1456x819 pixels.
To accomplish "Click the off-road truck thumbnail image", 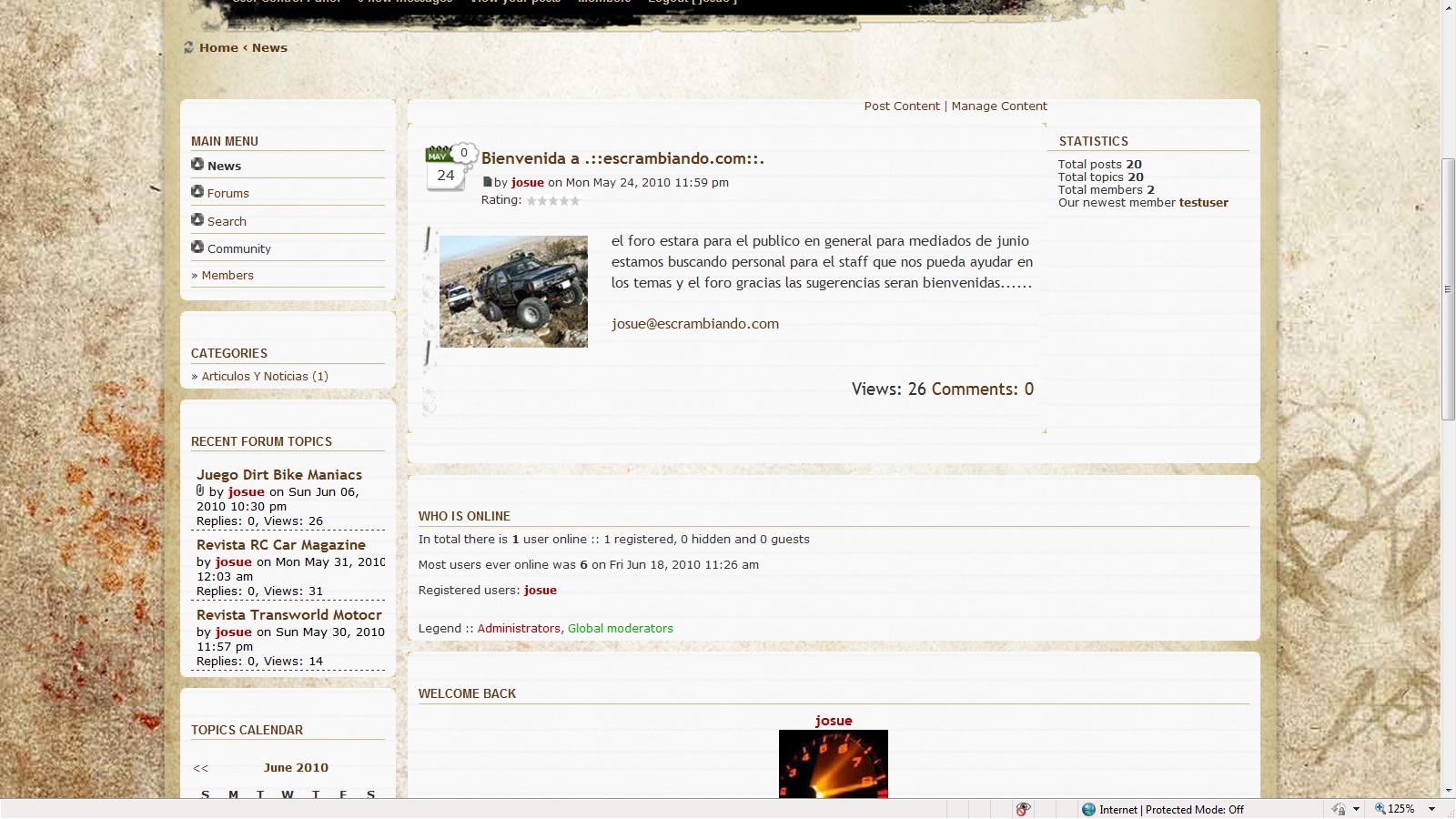I will click(513, 291).
